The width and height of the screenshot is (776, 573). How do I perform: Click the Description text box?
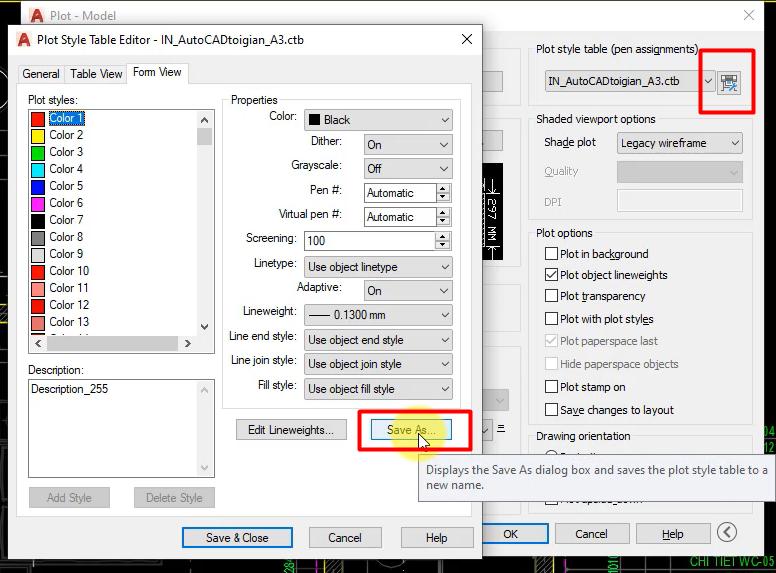pos(121,429)
